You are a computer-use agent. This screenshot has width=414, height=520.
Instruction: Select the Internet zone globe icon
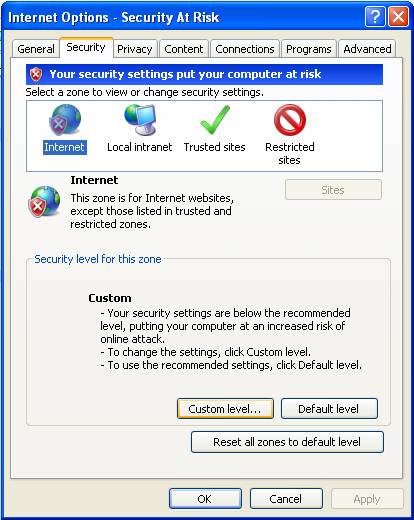tap(65, 120)
